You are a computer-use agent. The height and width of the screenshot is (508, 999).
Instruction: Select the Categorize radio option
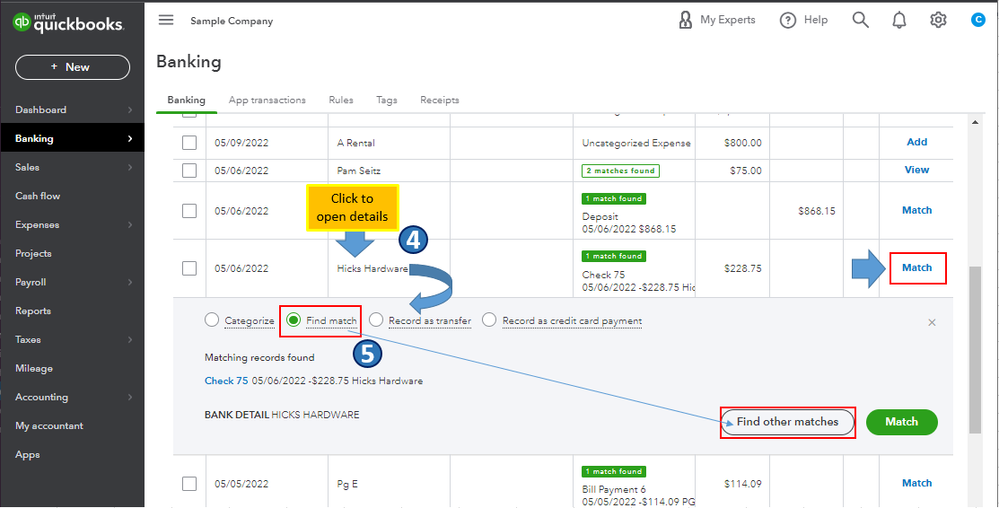point(212,320)
